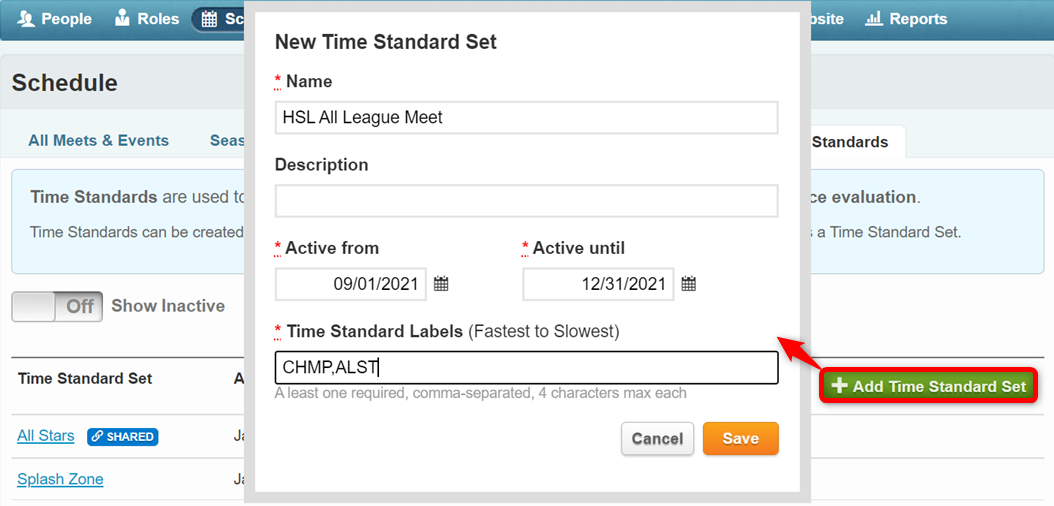Open the Splash Zone time standard set

[60, 479]
